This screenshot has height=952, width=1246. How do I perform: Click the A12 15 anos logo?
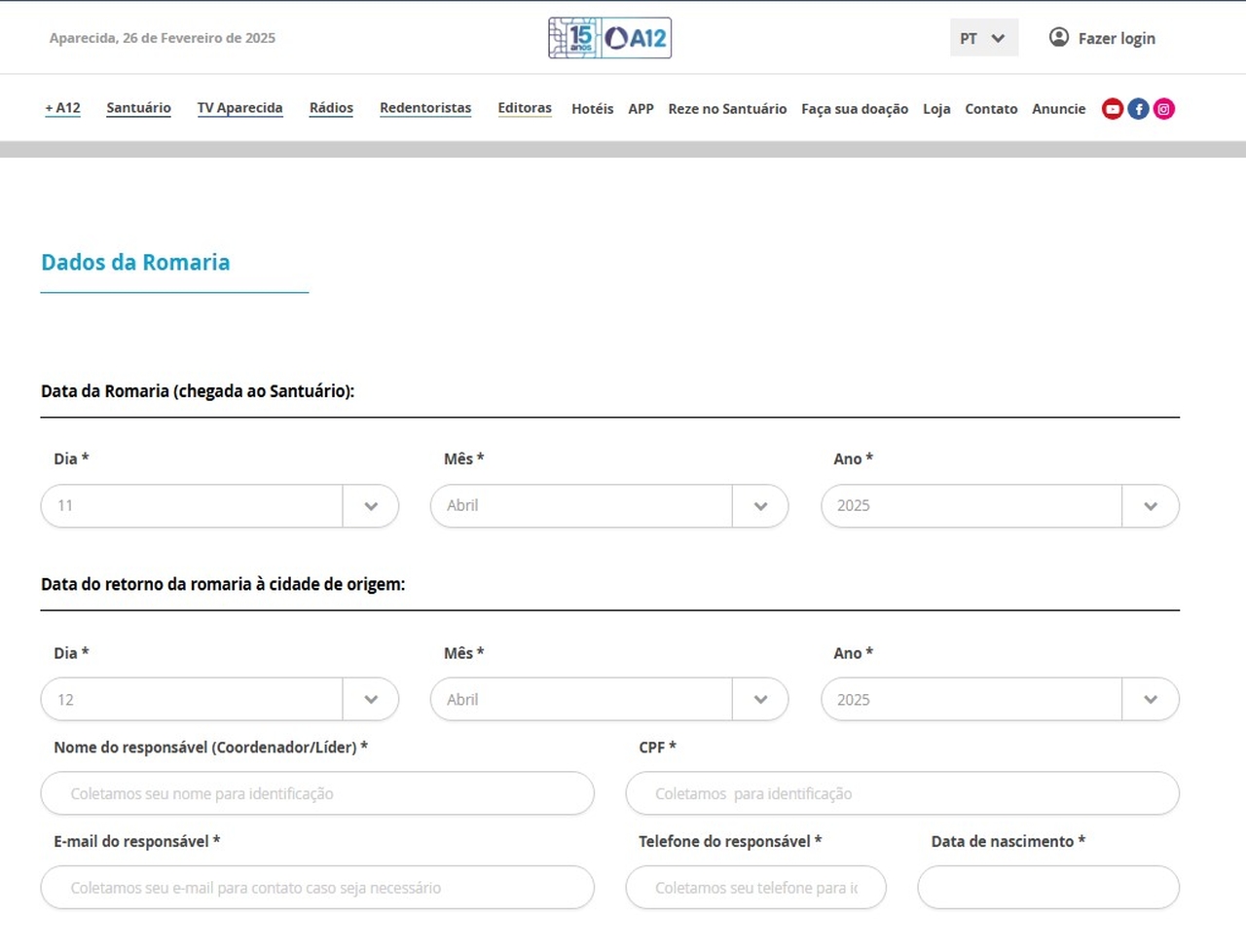point(609,38)
